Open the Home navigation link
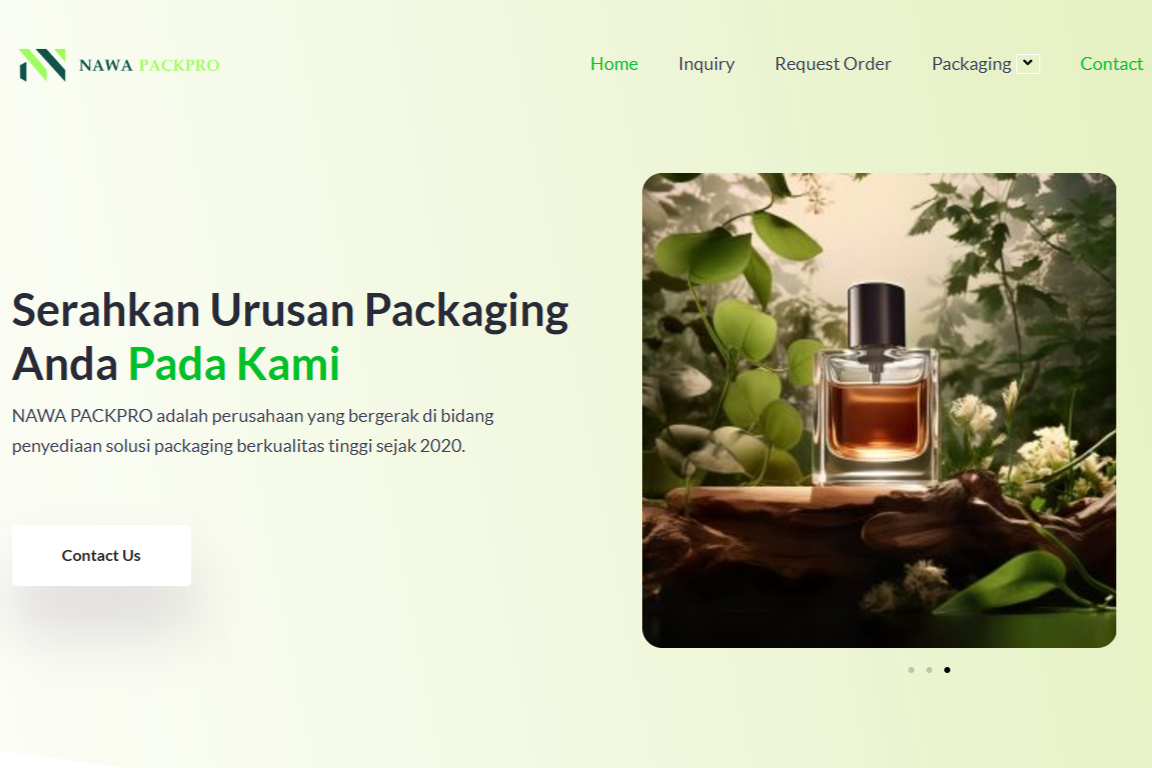Image resolution: width=1152 pixels, height=768 pixels. point(614,64)
